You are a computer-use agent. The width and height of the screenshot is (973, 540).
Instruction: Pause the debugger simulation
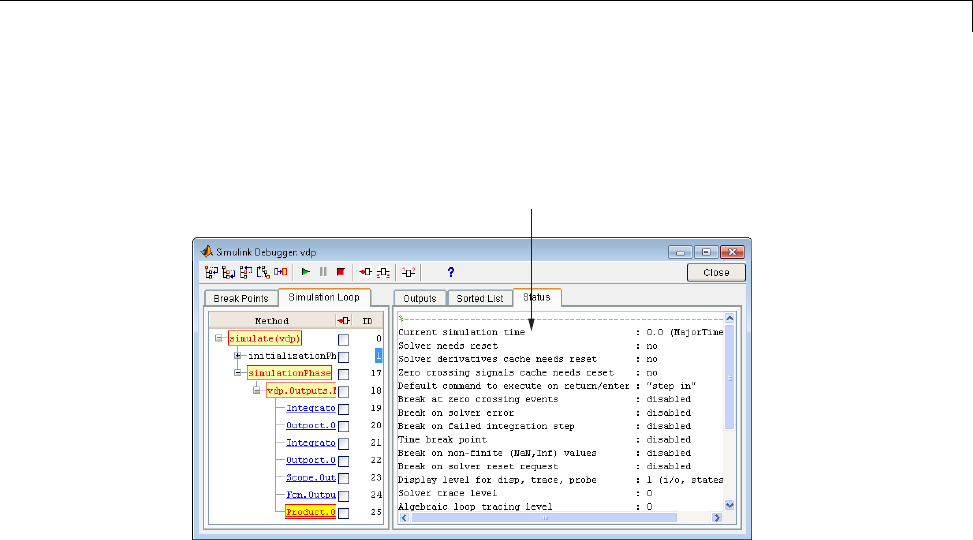(323, 272)
